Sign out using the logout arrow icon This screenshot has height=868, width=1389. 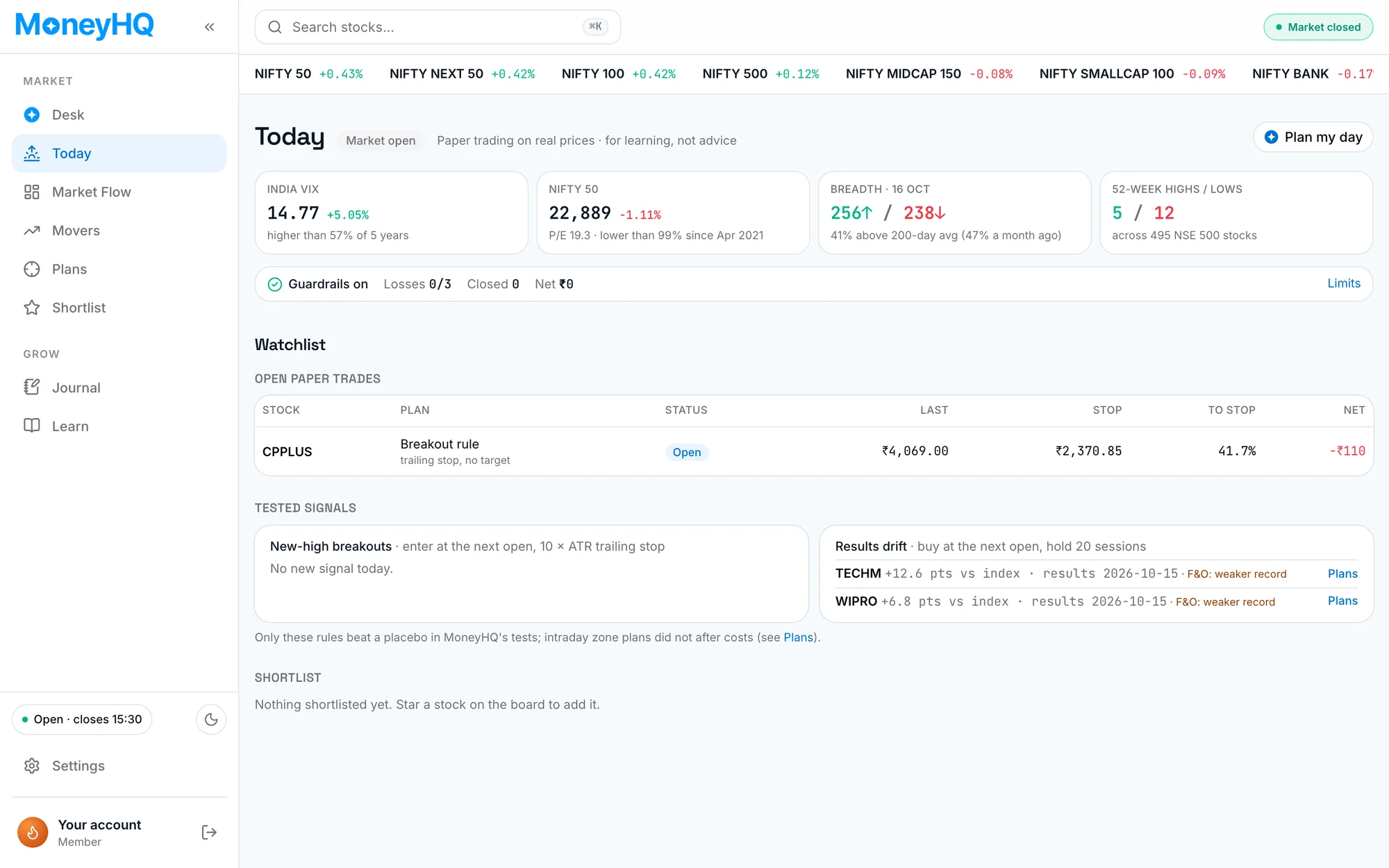pyautogui.click(x=209, y=833)
